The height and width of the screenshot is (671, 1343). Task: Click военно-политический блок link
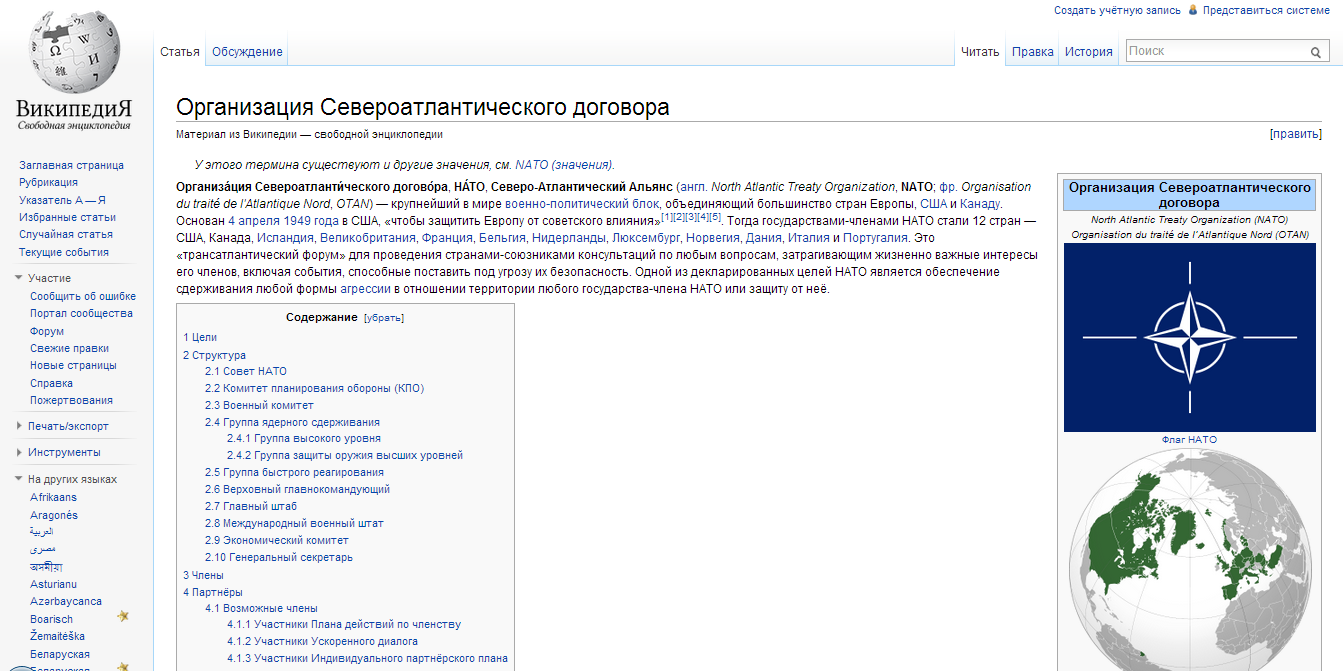point(582,203)
